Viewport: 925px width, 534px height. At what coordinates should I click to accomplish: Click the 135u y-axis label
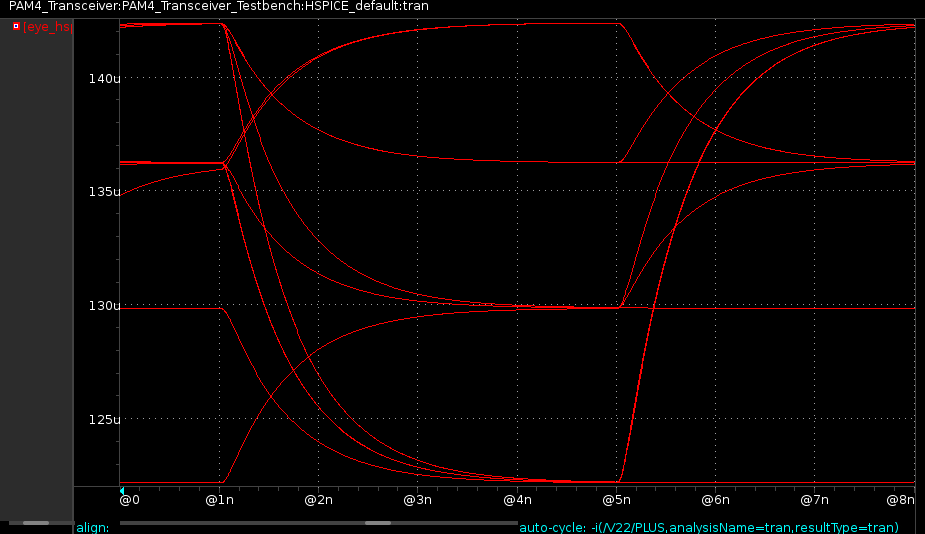[x=104, y=192]
